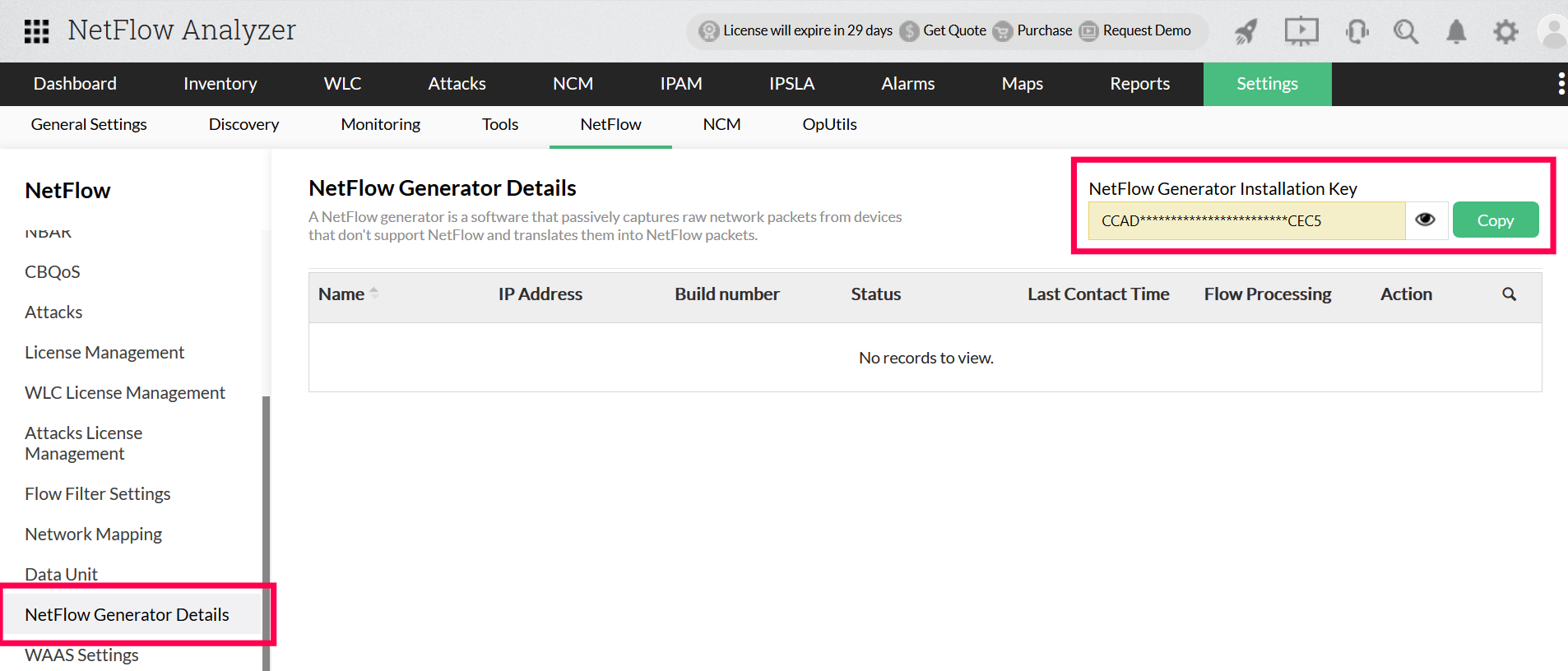Open the Attacks main tab
Viewport: 1568px width, 671px height.
[457, 84]
